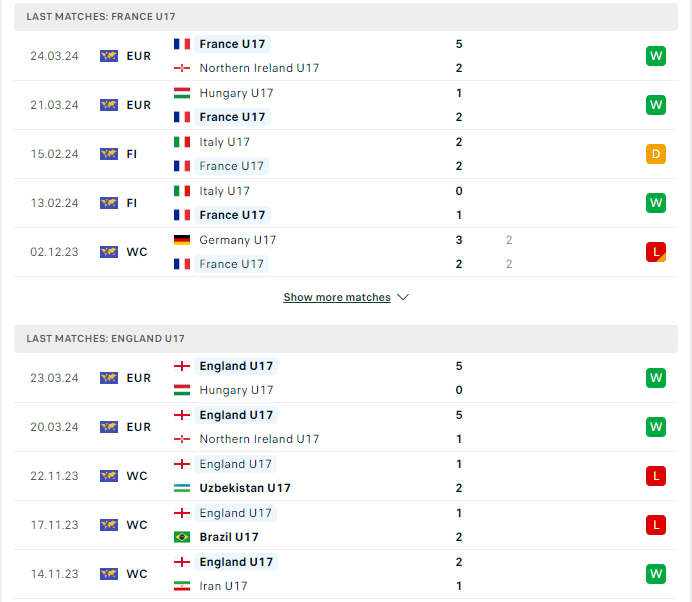The width and height of the screenshot is (692, 602).
Task: Click the Brazil U17 team name
Action: [x=229, y=537]
